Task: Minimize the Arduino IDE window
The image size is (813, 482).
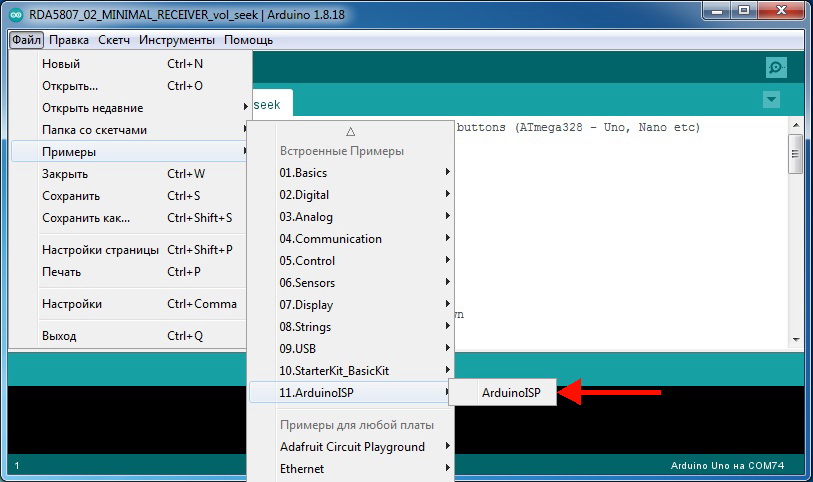Action: pyautogui.click(x=717, y=12)
